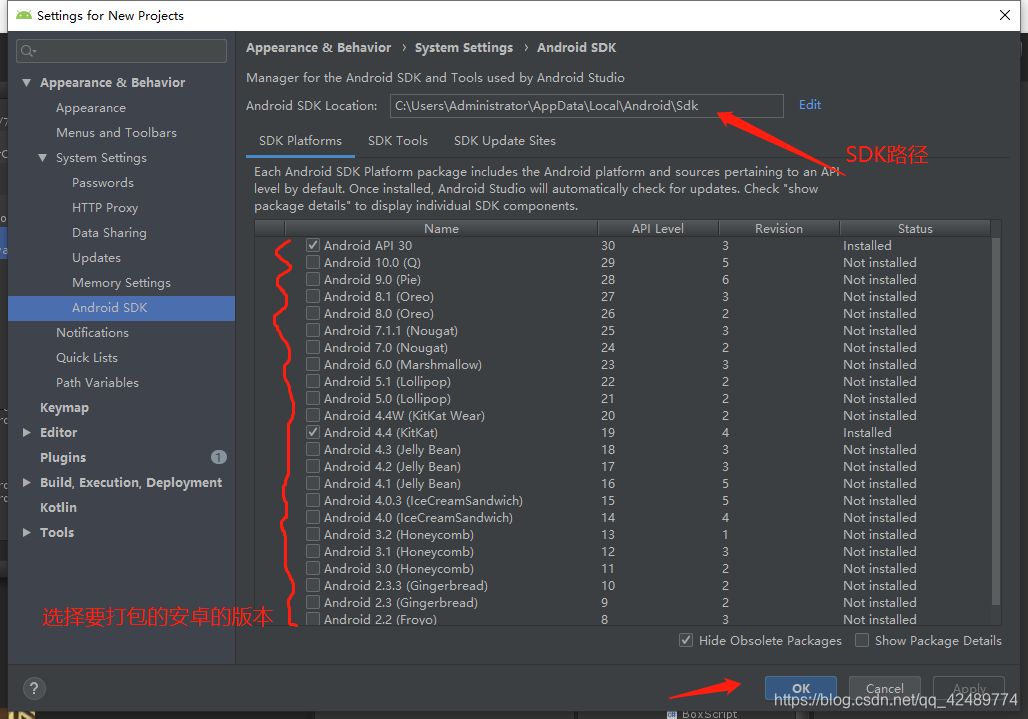Sort by the API Level column header
The image size is (1028, 719).
[658, 228]
